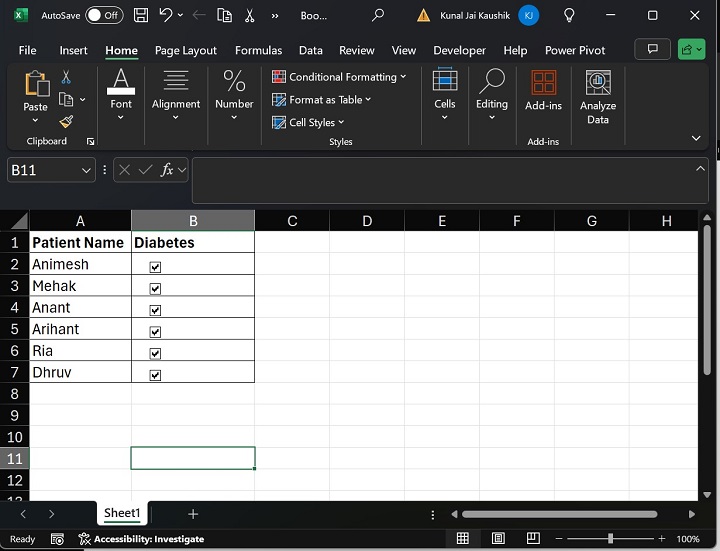The image size is (720, 551).
Task: Open the search magnifier in title bar
Action: point(377,15)
